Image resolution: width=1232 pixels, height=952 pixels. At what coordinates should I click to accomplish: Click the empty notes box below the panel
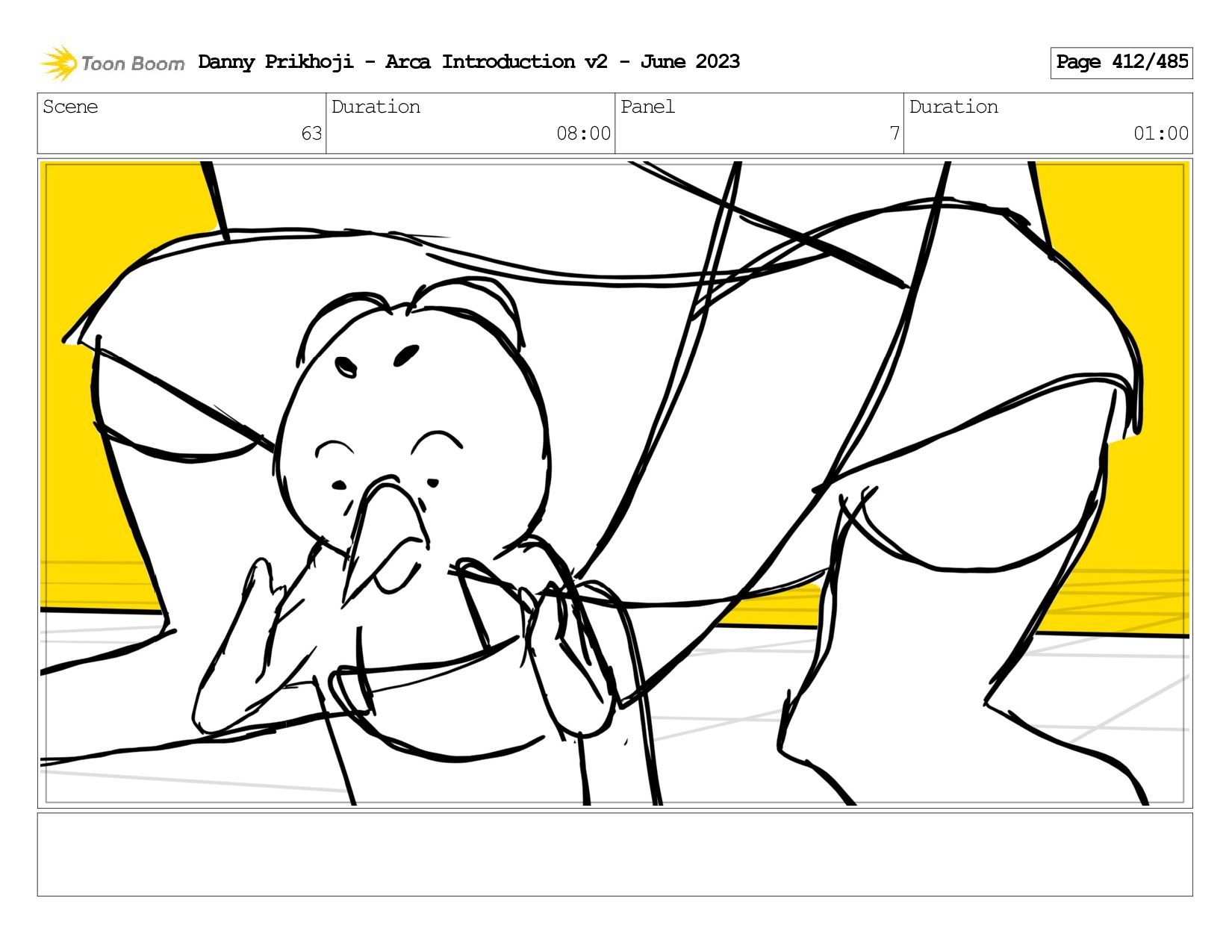615,854
